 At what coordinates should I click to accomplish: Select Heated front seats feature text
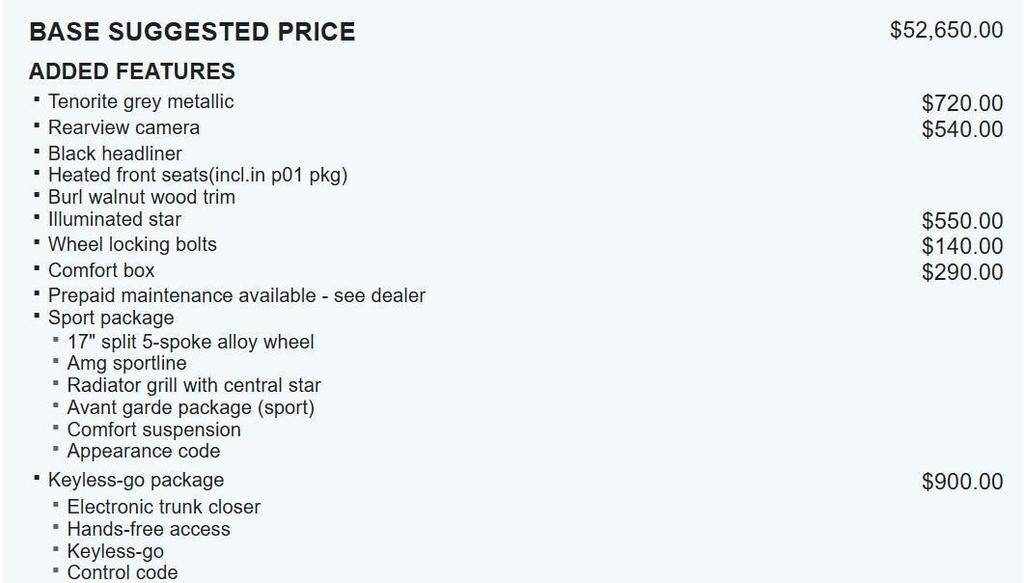click(x=197, y=176)
